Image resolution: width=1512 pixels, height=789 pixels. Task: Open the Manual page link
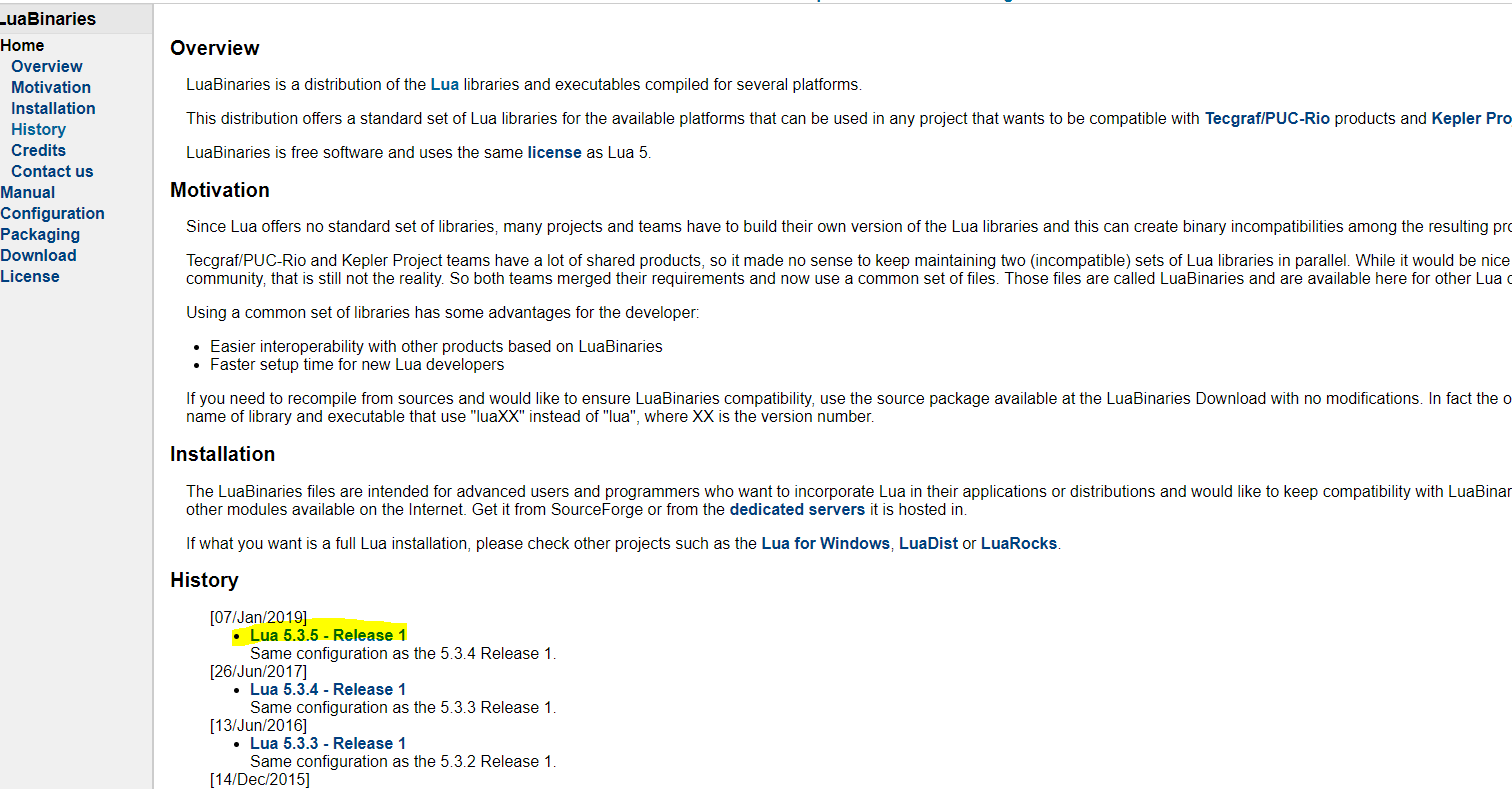pos(28,192)
